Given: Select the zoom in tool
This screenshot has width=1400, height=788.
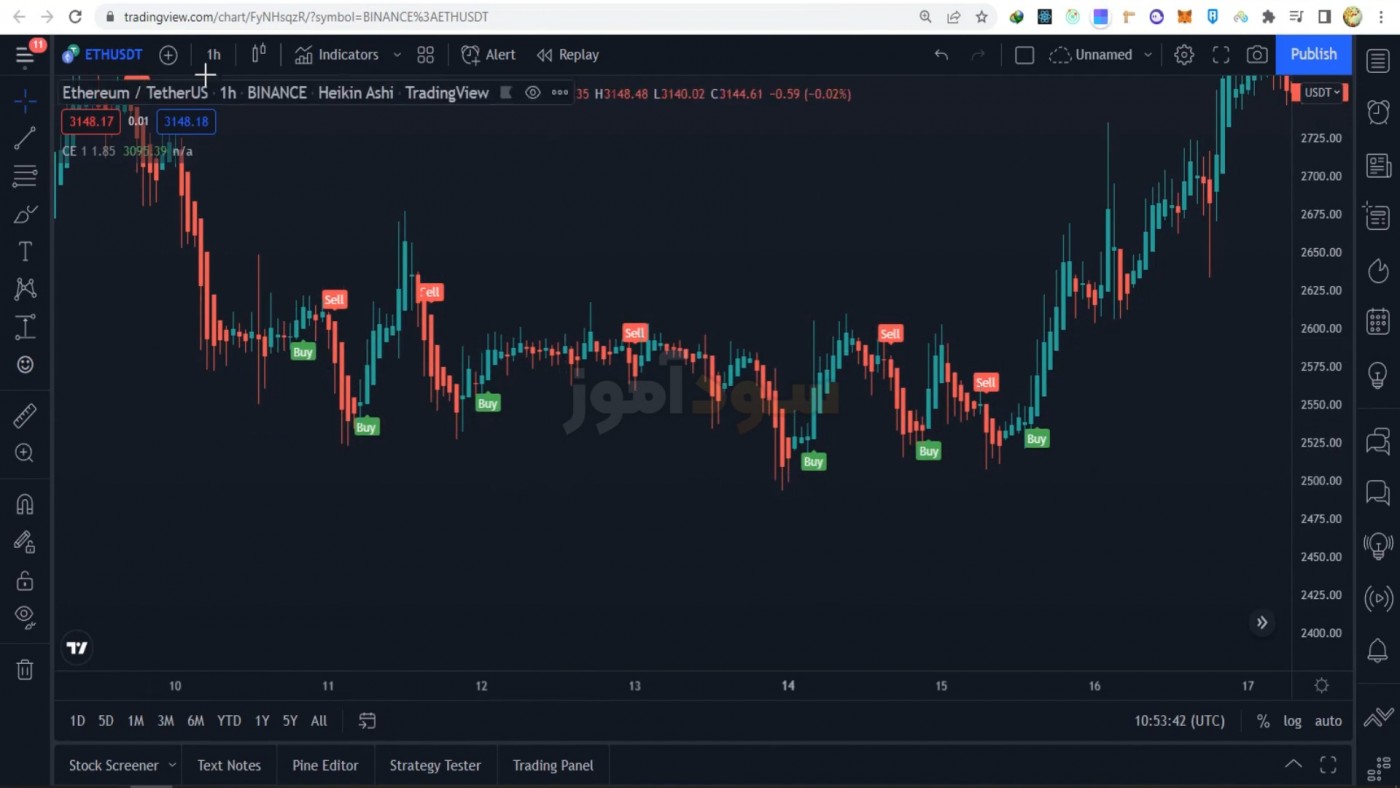Looking at the screenshot, I should 25,453.
